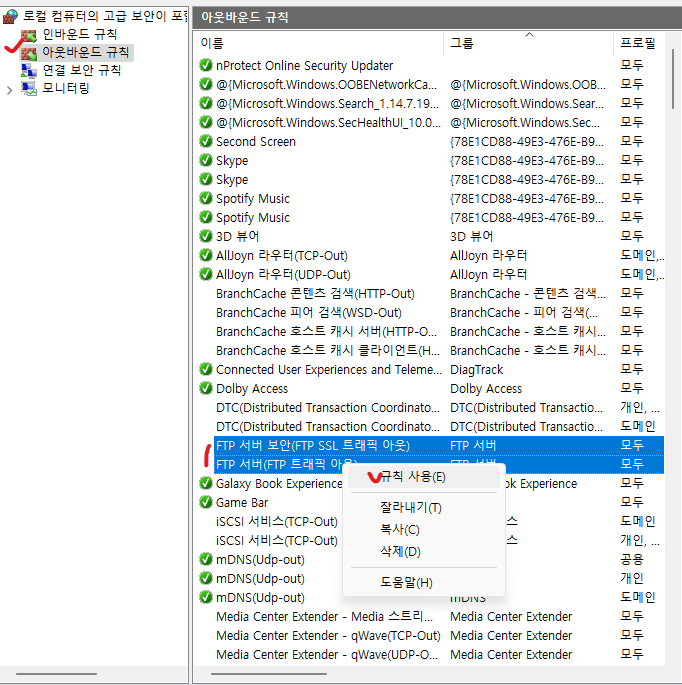Click the 아웃바운드 규칙 panel title bar
The height and width of the screenshot is (685, 682).
(437, 17)
